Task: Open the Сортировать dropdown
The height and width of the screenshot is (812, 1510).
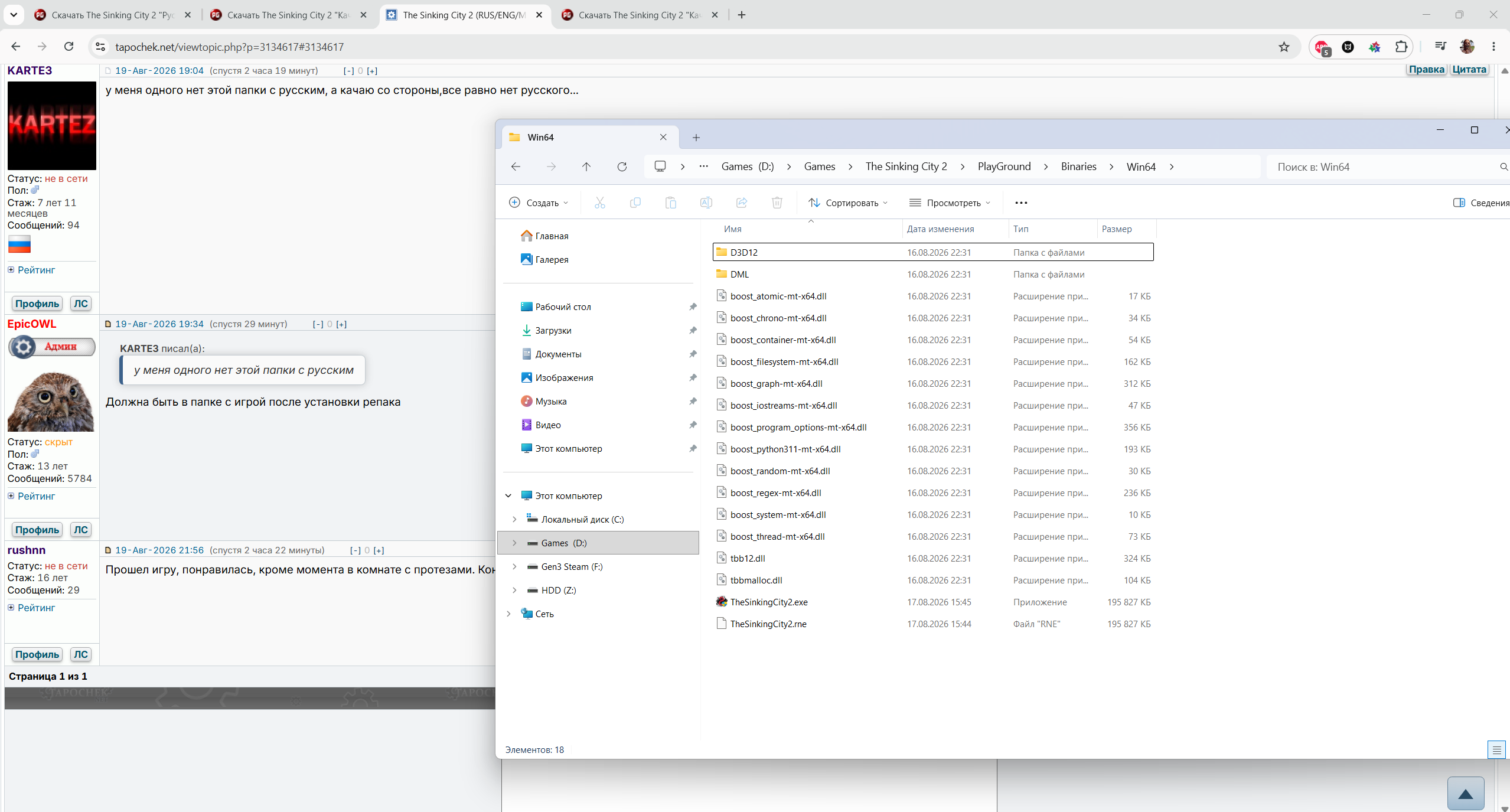Action: click(x=847, y=203)
